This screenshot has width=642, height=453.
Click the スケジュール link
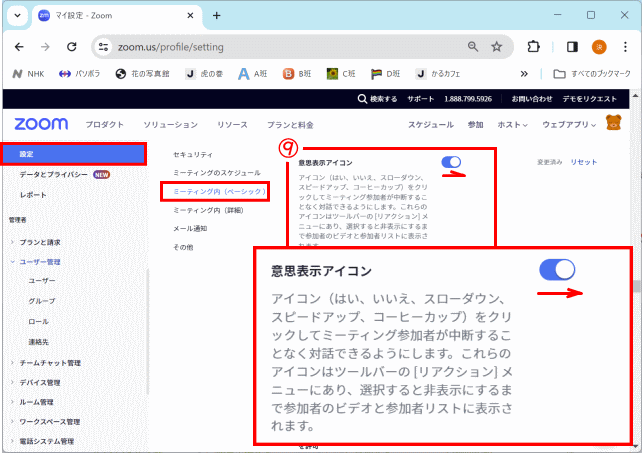pos(431,125)
